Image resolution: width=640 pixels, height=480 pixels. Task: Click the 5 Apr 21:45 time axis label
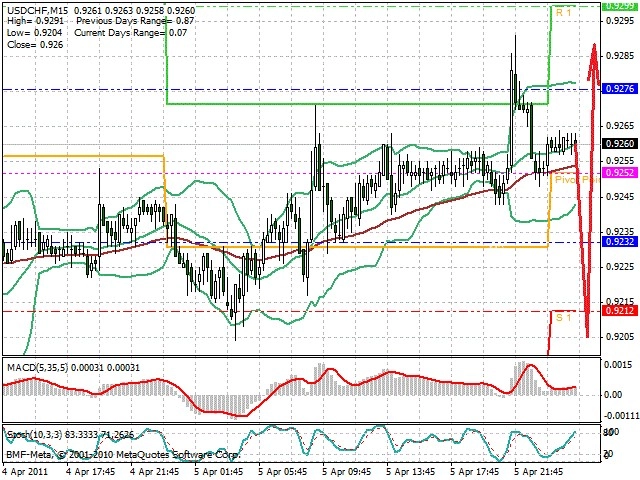[x=539, y=471]
